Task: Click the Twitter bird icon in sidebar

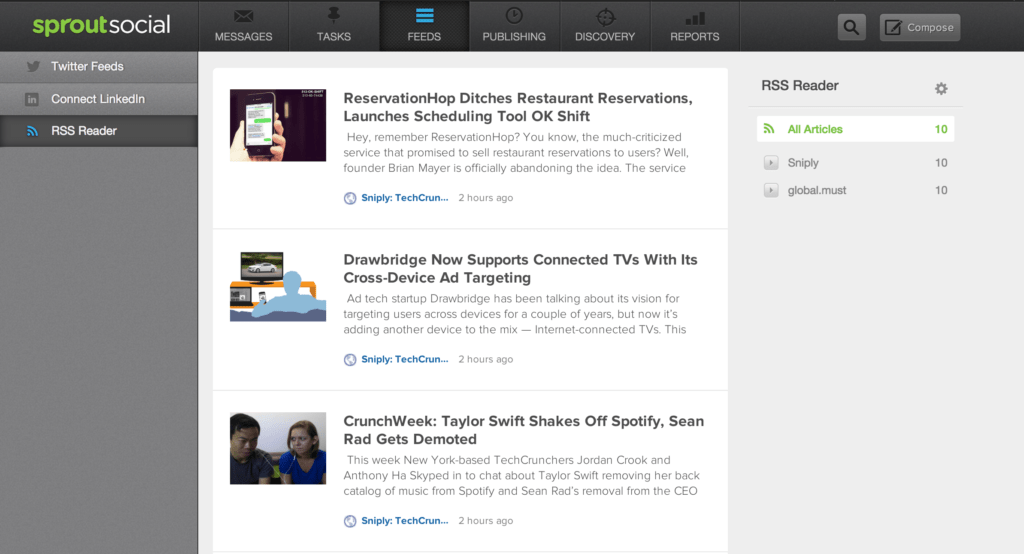Action: tap(33, 67)
